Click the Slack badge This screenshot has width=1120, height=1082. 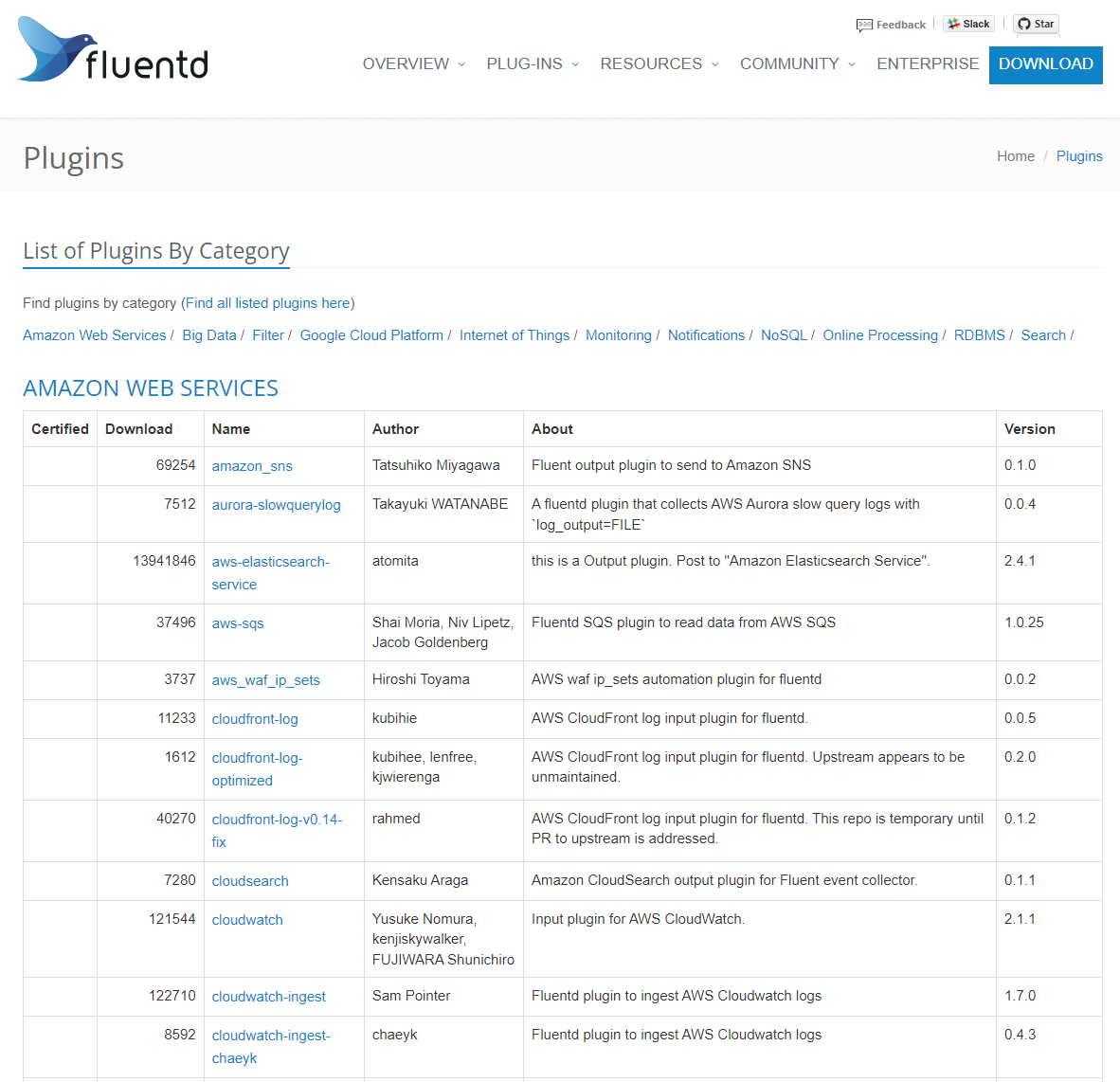coord(968,24)
